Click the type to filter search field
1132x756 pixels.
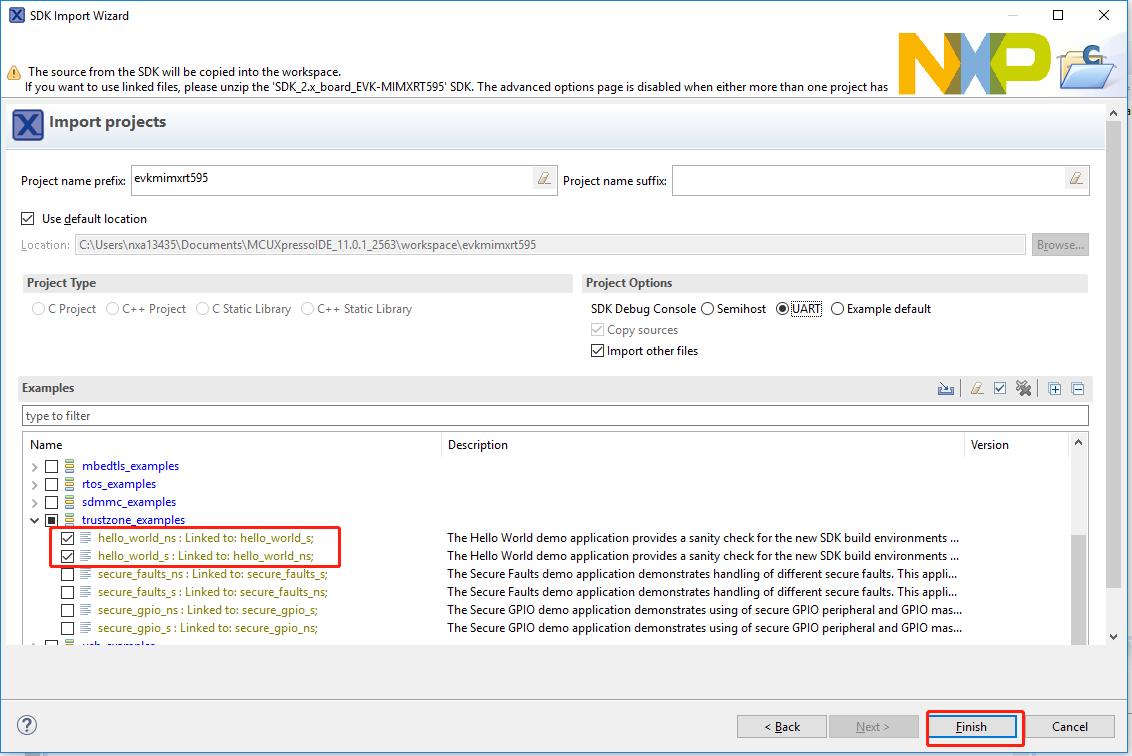(555, 416)
